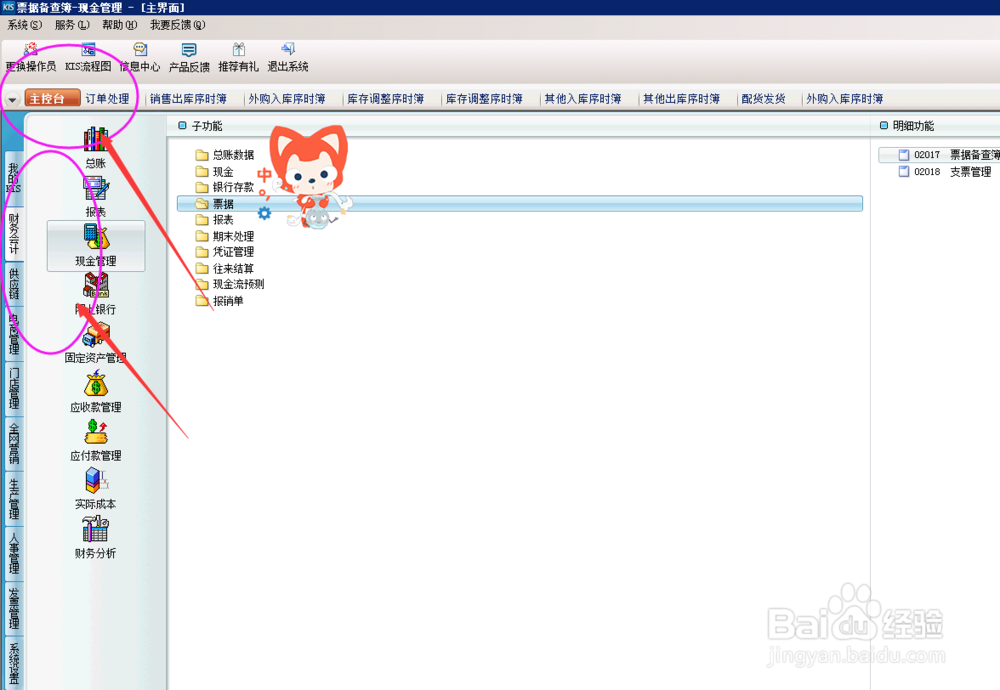Open the 网上银行 module icon
The image size is (1000, 690).
pos(96,285)
